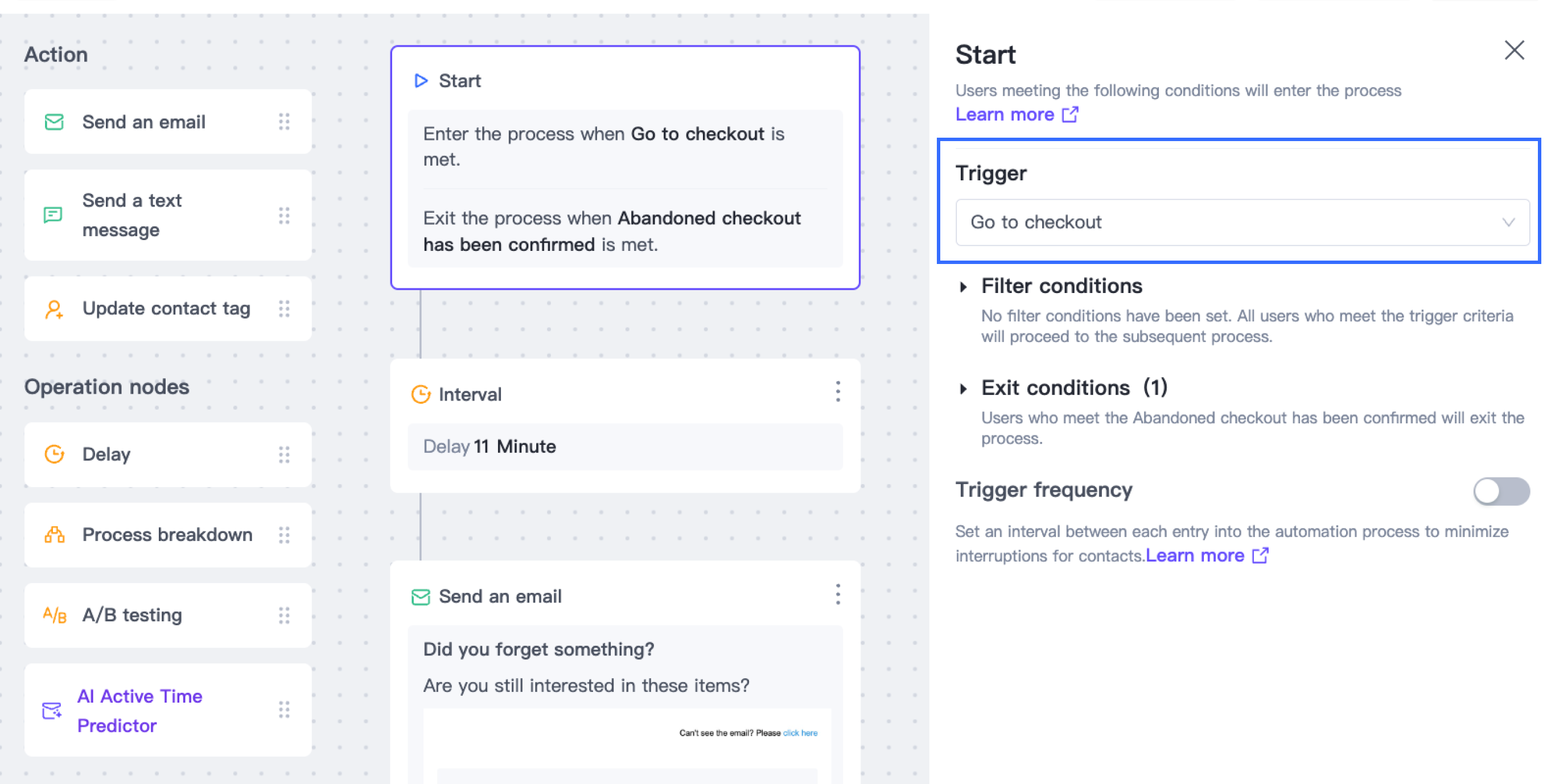Click the Send an email envelope icon in Action list

coord(54,122)
